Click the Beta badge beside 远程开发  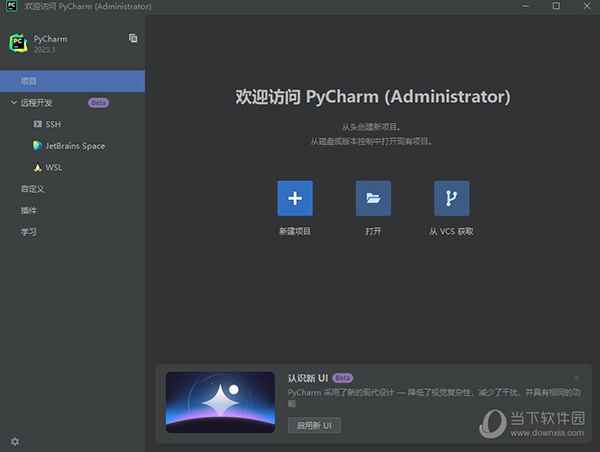coord(98,103)
